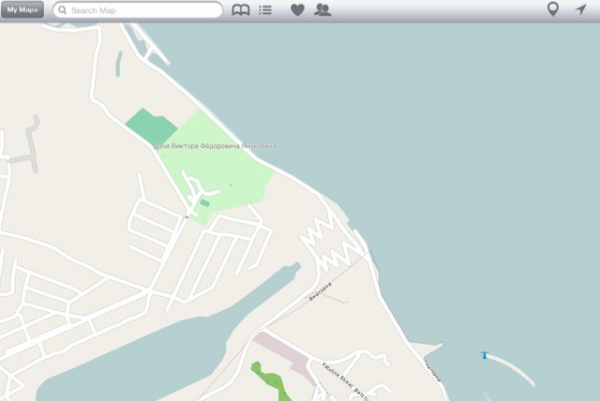Open the bookmarks book icon
Screen dimensions: 600x401
pos(241,10)
